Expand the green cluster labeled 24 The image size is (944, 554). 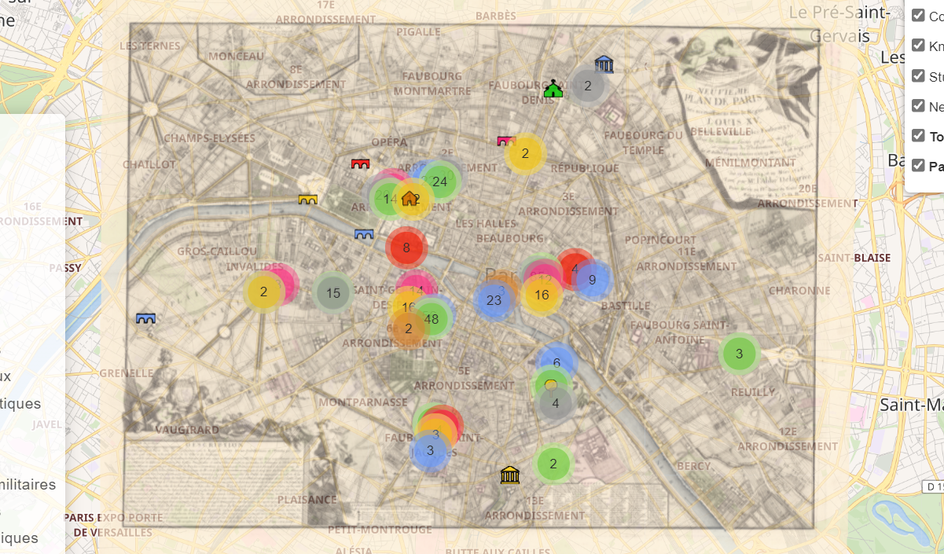(x=440, y=181)
